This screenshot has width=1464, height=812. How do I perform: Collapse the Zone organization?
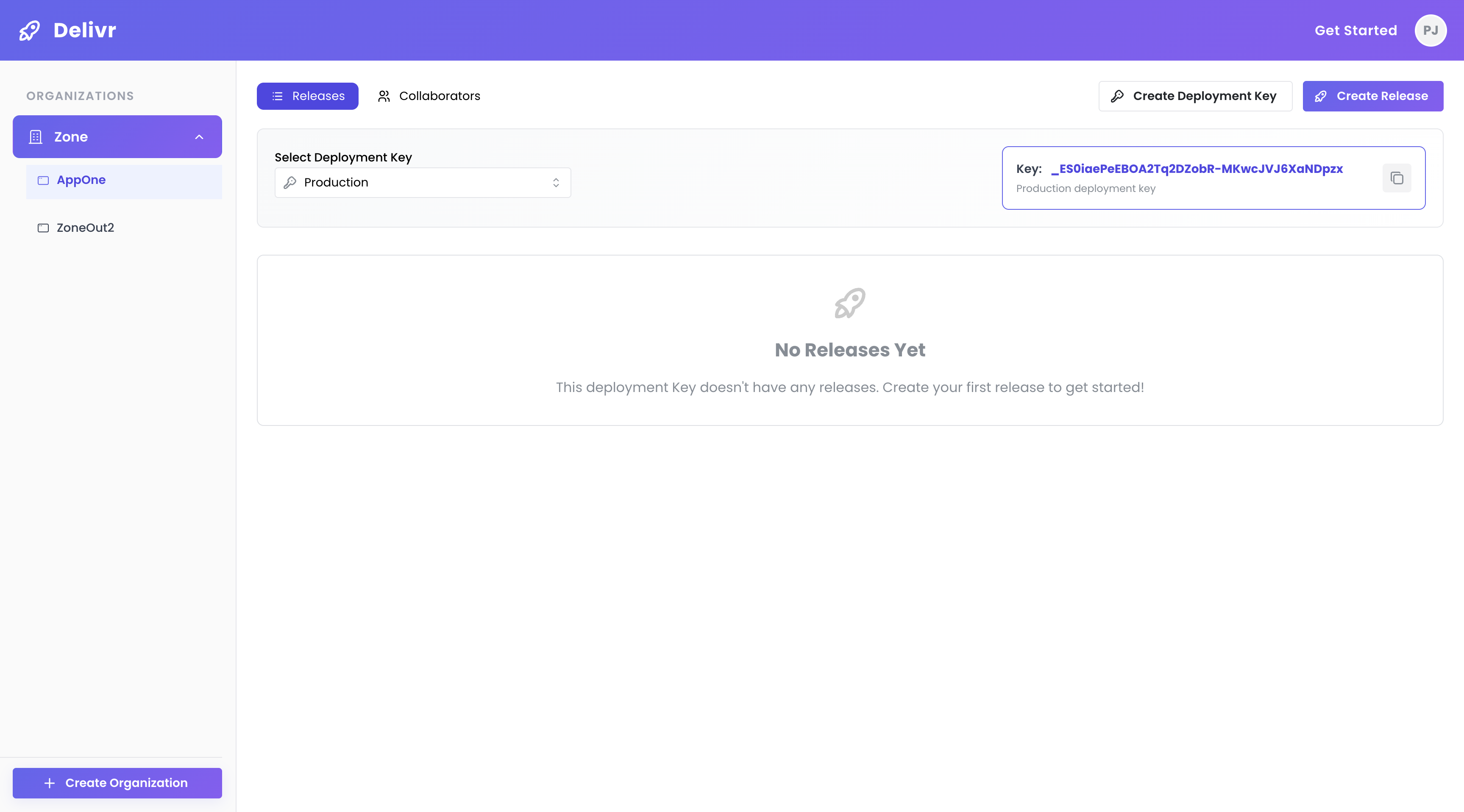tap(199, 136)
